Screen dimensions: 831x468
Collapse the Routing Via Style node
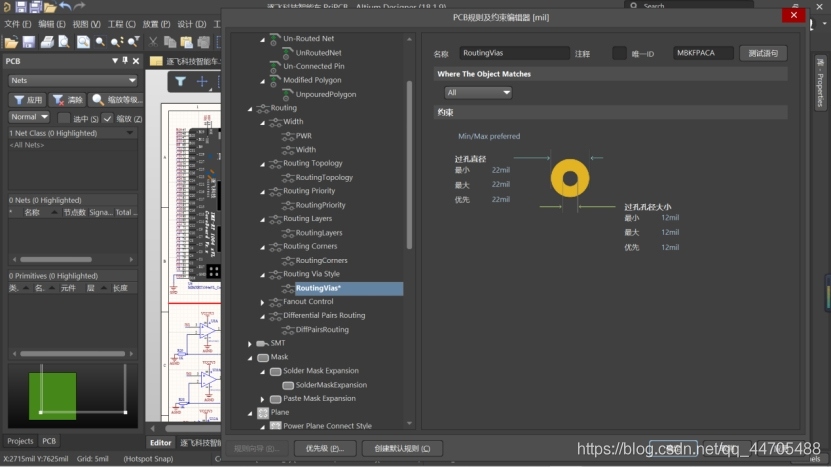(262, 274)
